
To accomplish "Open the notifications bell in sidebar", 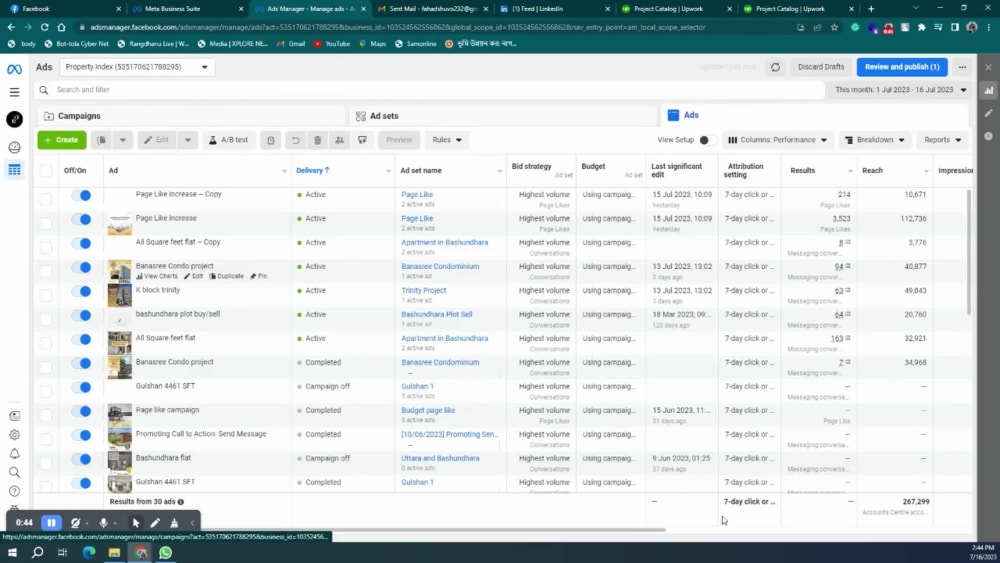I will click(14, 453).
